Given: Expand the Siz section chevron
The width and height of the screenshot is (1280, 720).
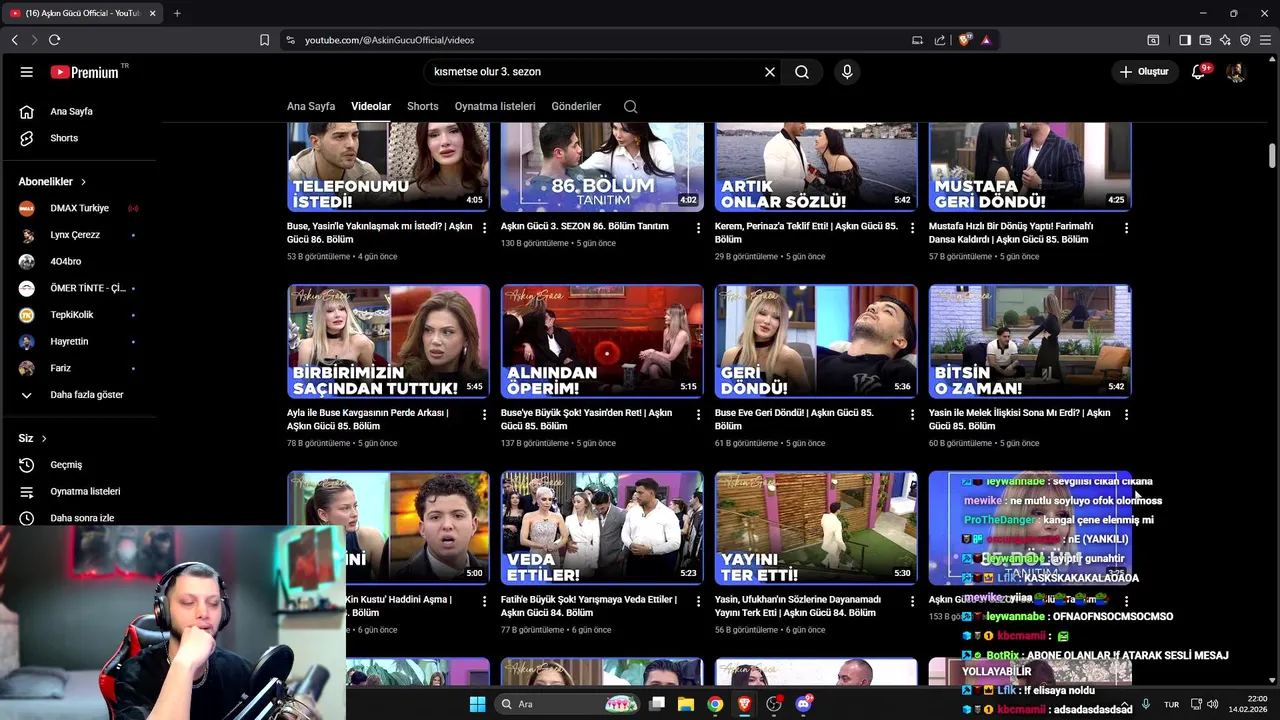Looking at the screenshot, I should pos(44,438).
